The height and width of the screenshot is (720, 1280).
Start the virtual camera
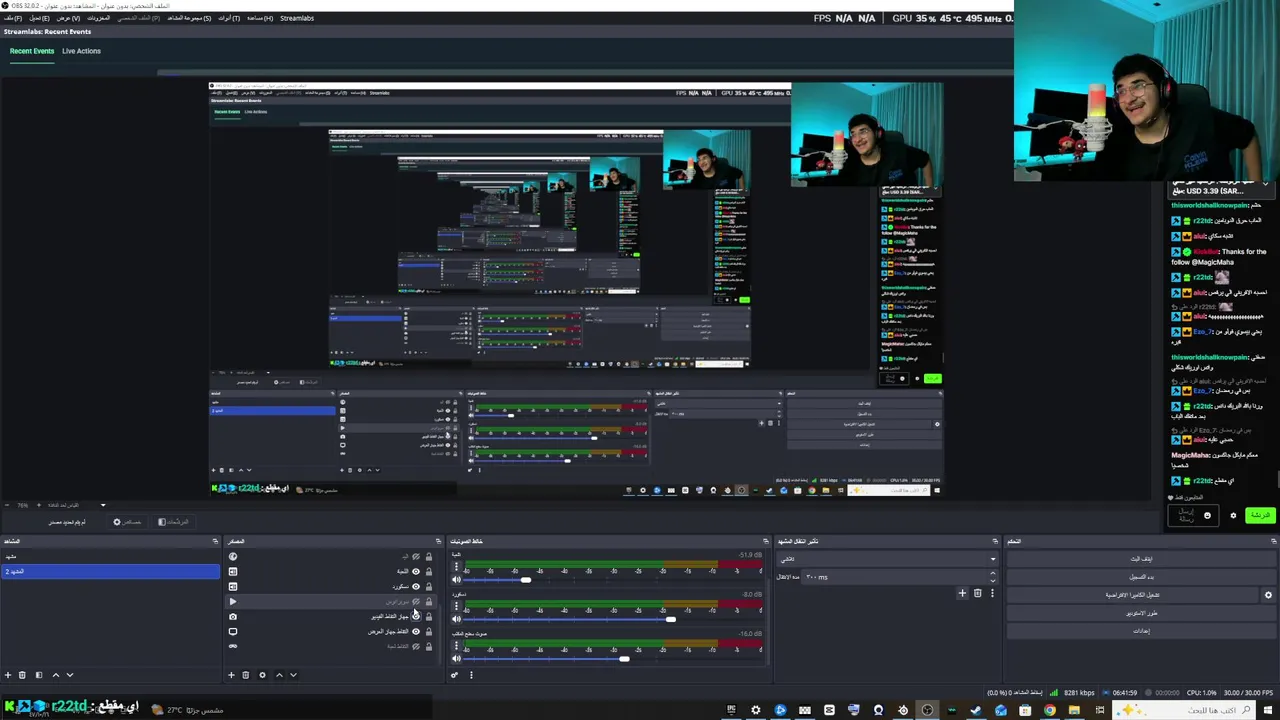point(1133,595)
